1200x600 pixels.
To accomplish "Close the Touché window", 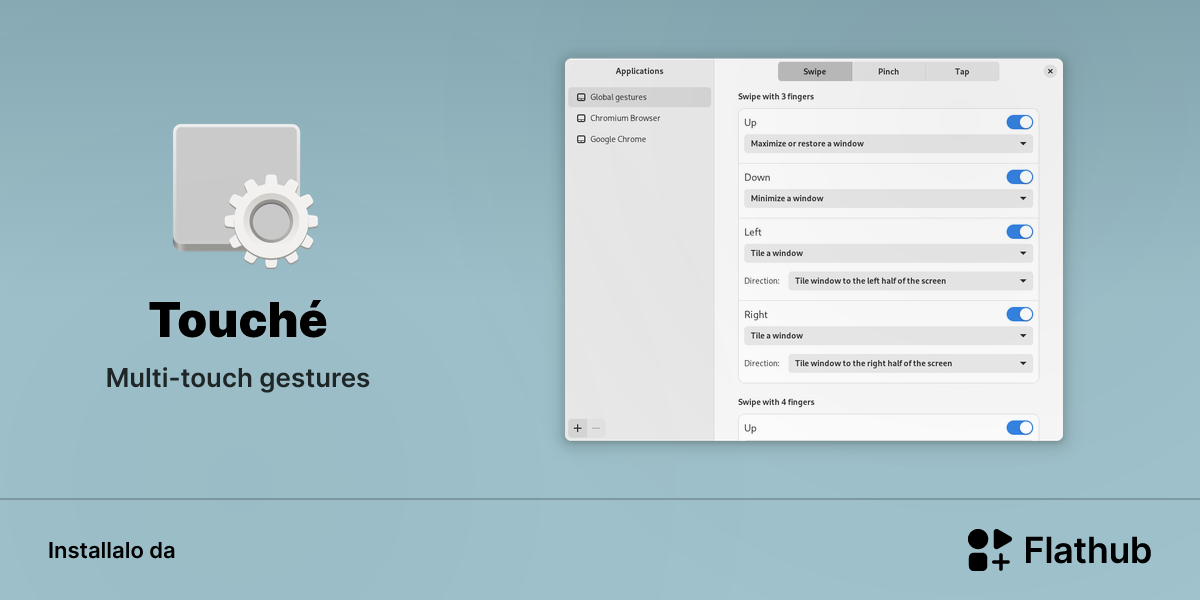I will coord(1050,71).
